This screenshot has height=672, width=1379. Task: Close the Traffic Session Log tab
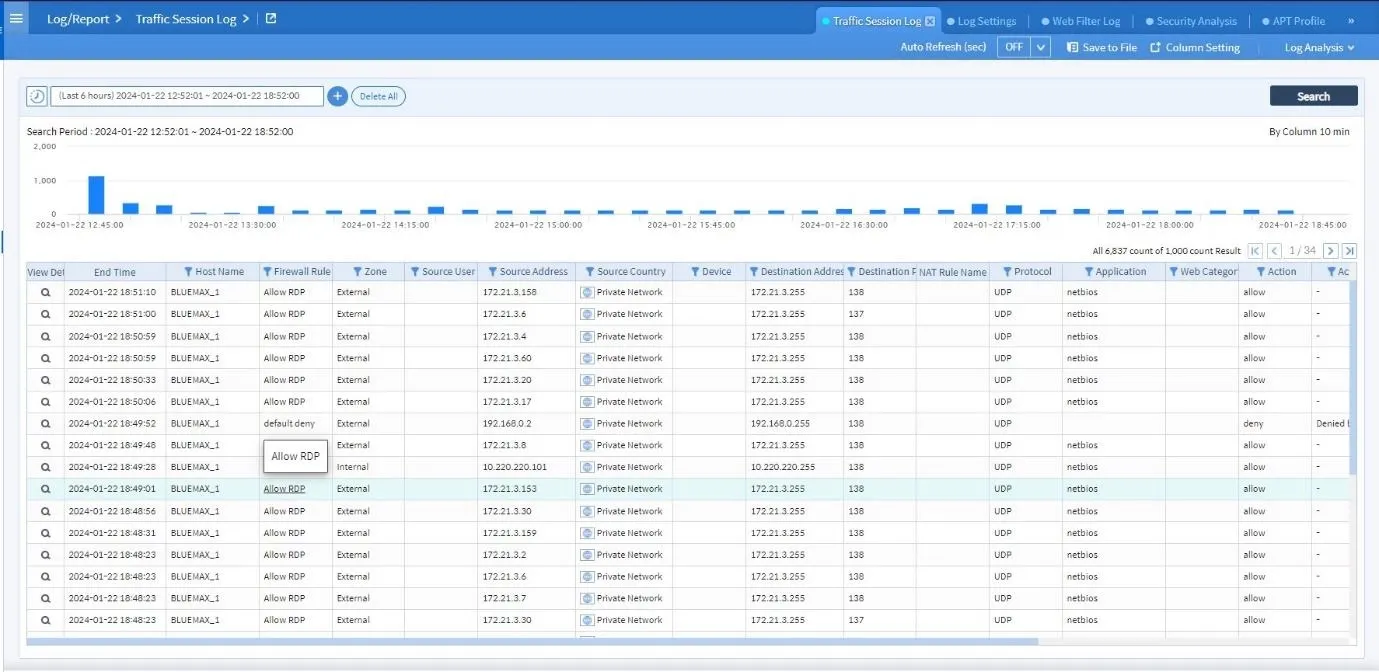click(932, 19)
